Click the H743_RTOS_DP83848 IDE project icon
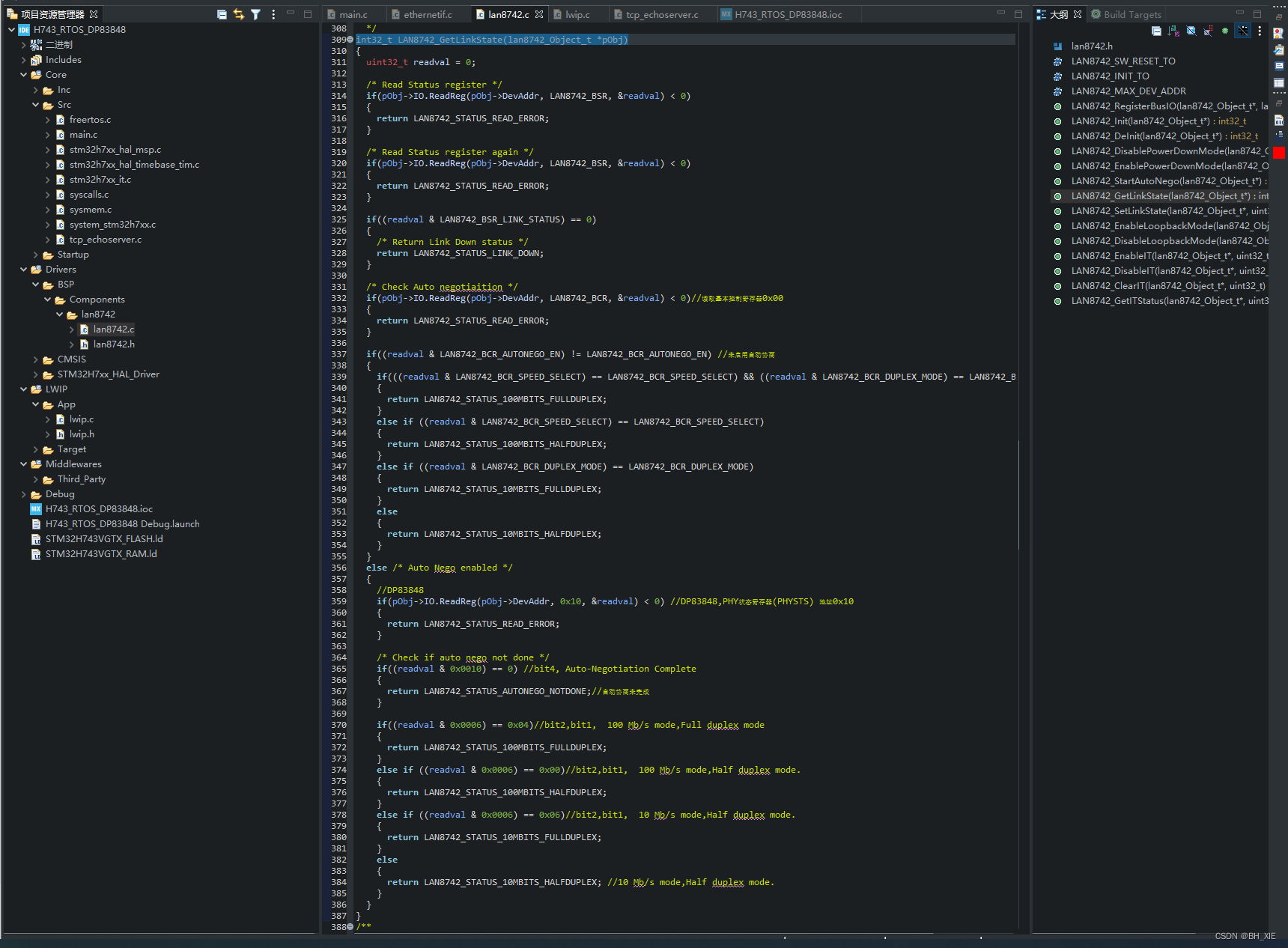The width and height of the screenshot is (1288, 948). [x=24, y=30]
